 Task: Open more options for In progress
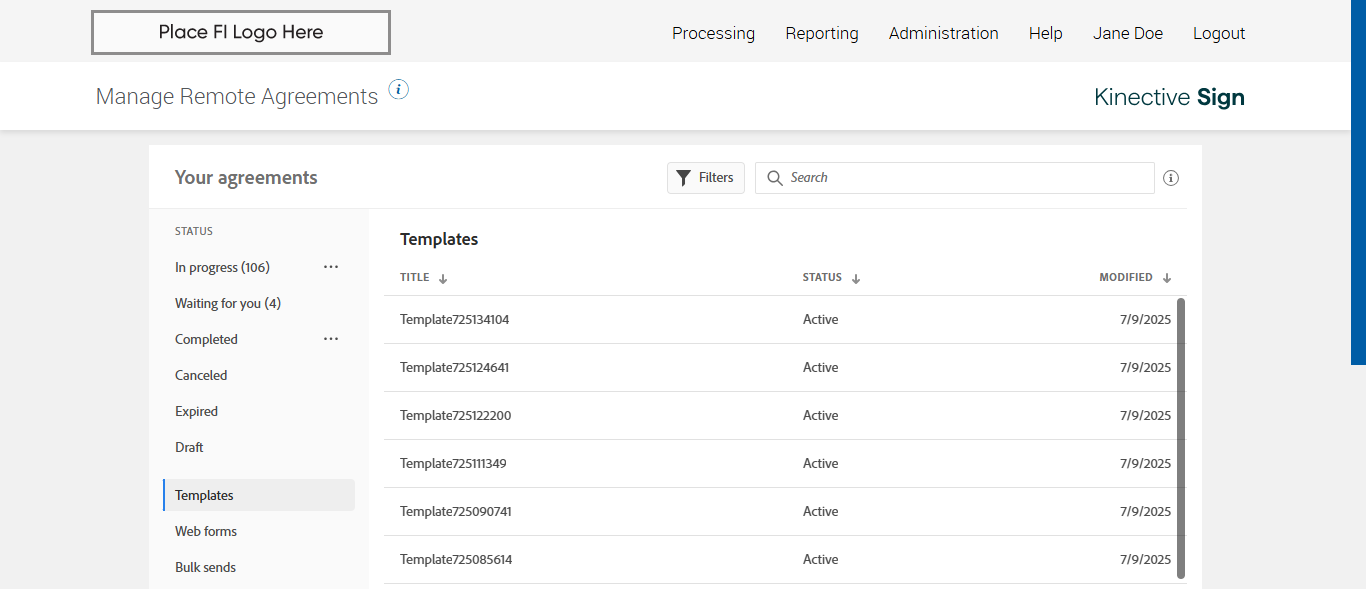[x=331, y=267]
